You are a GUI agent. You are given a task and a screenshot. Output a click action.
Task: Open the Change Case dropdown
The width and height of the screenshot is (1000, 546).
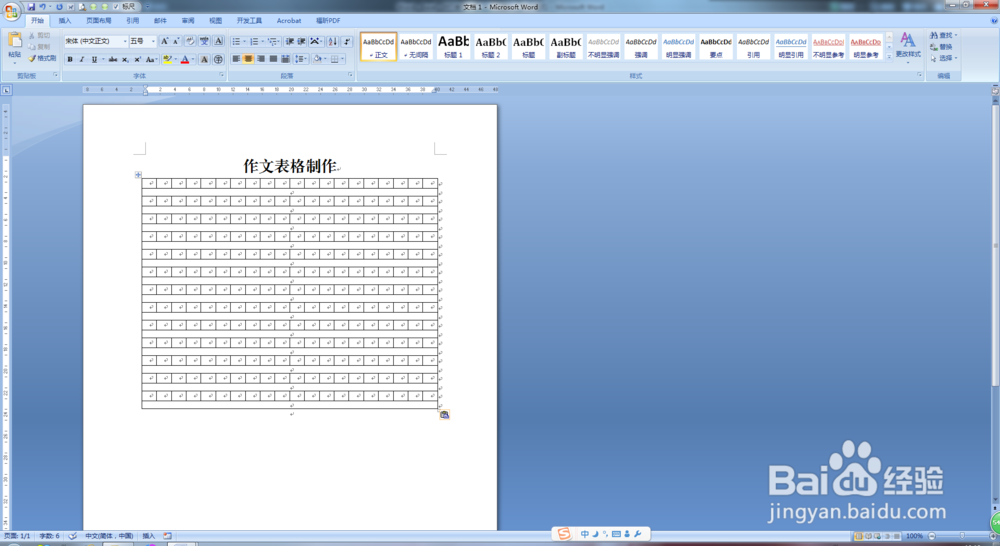(x=151, y=59)
